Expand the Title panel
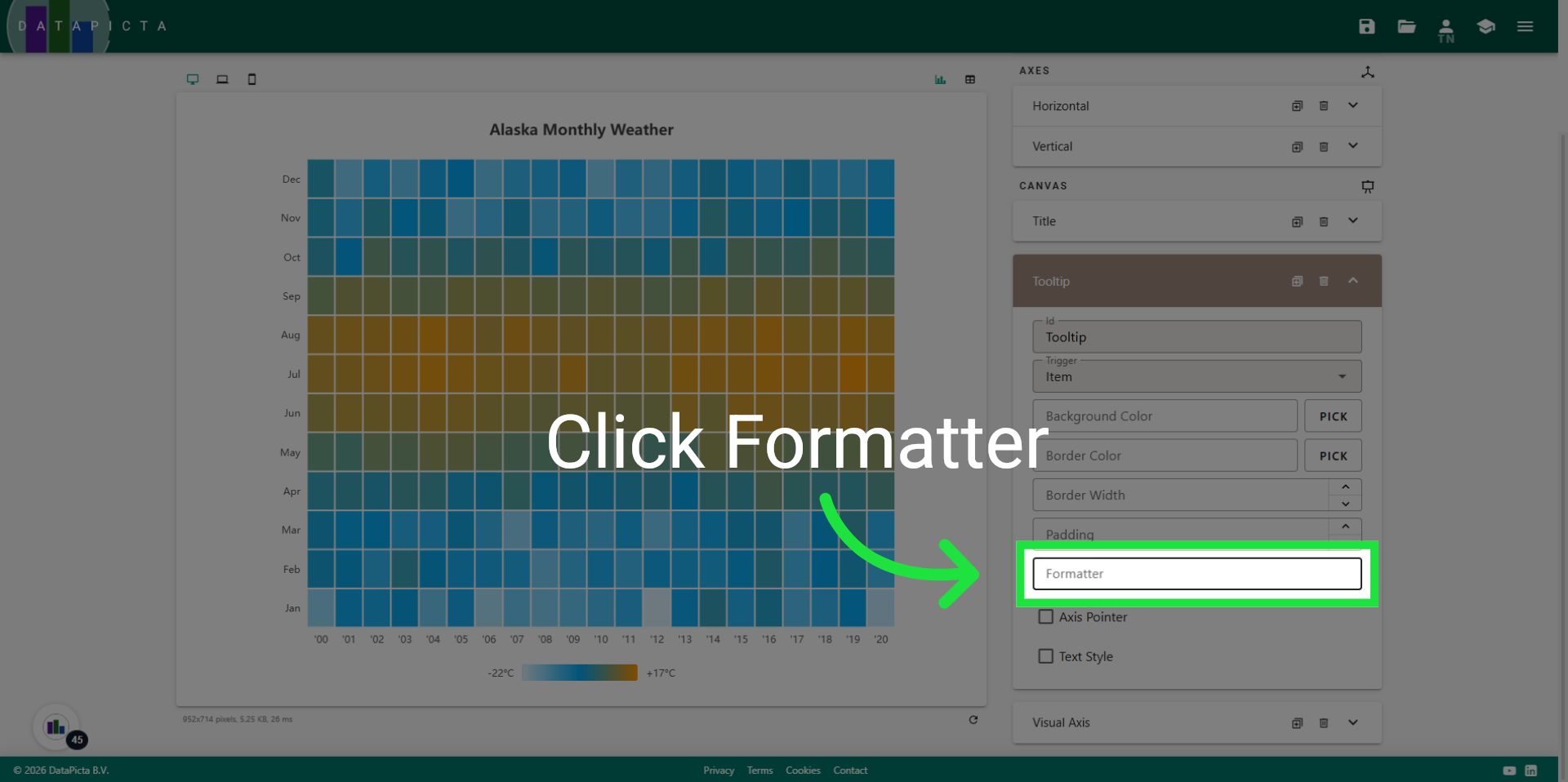Image resolution: width=1568 pixels, height=782 pixels. 1353,220
